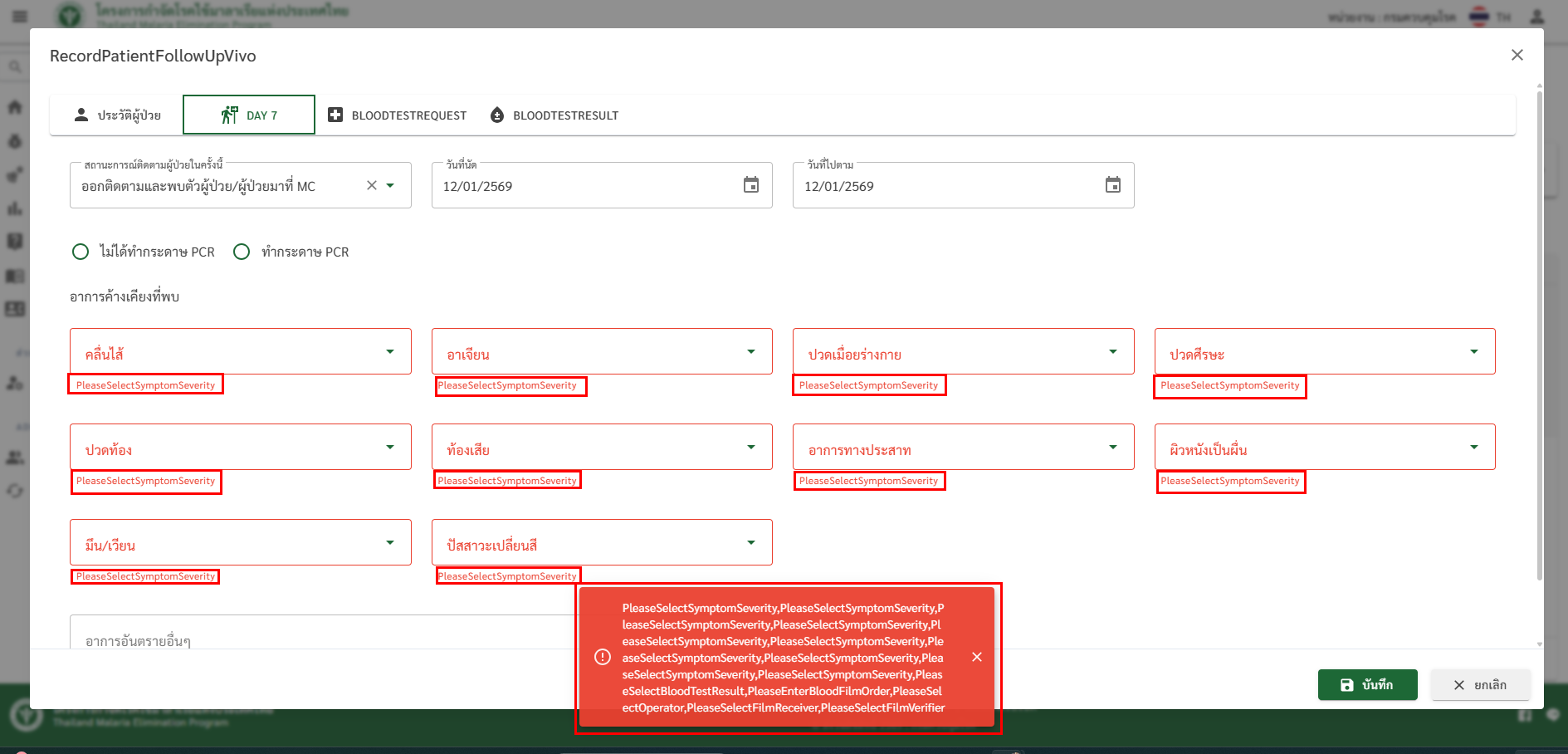The height and width of the screenshot is (754, 1568).
Task: Click the green บันทึก save button
Action: click(x=1367, y=685)
